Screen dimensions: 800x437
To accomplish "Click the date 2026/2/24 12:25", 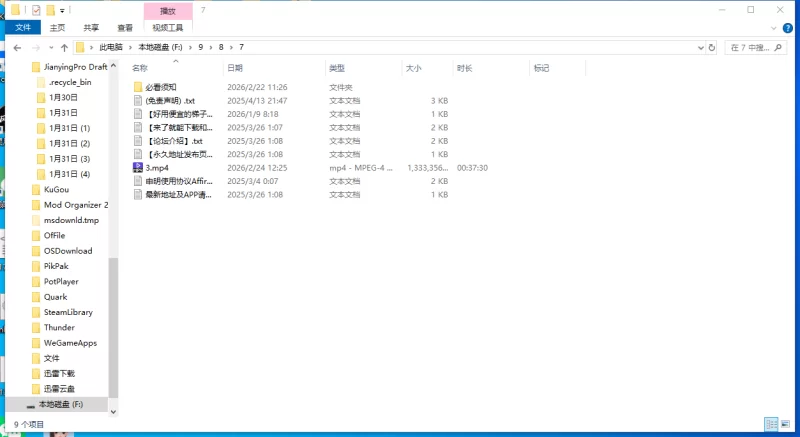I will click(x=257, y=168).
